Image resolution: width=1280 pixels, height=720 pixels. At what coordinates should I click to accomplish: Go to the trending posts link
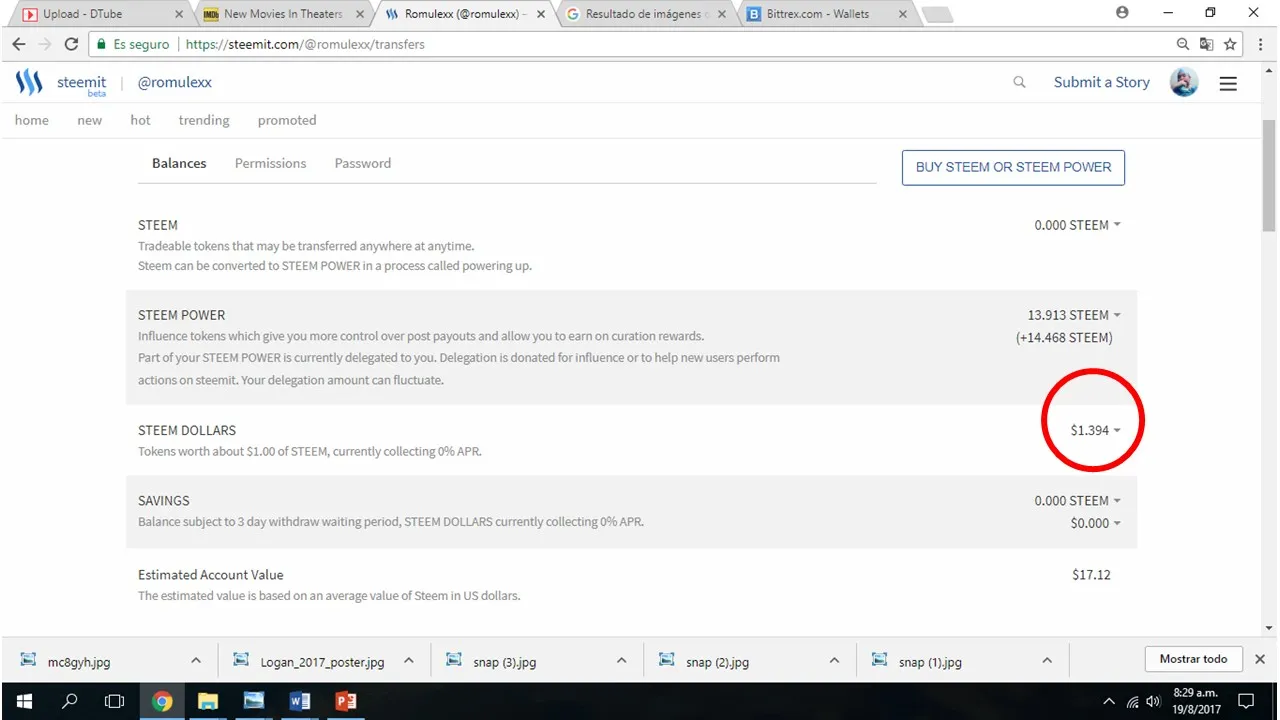tap(204, 120)
